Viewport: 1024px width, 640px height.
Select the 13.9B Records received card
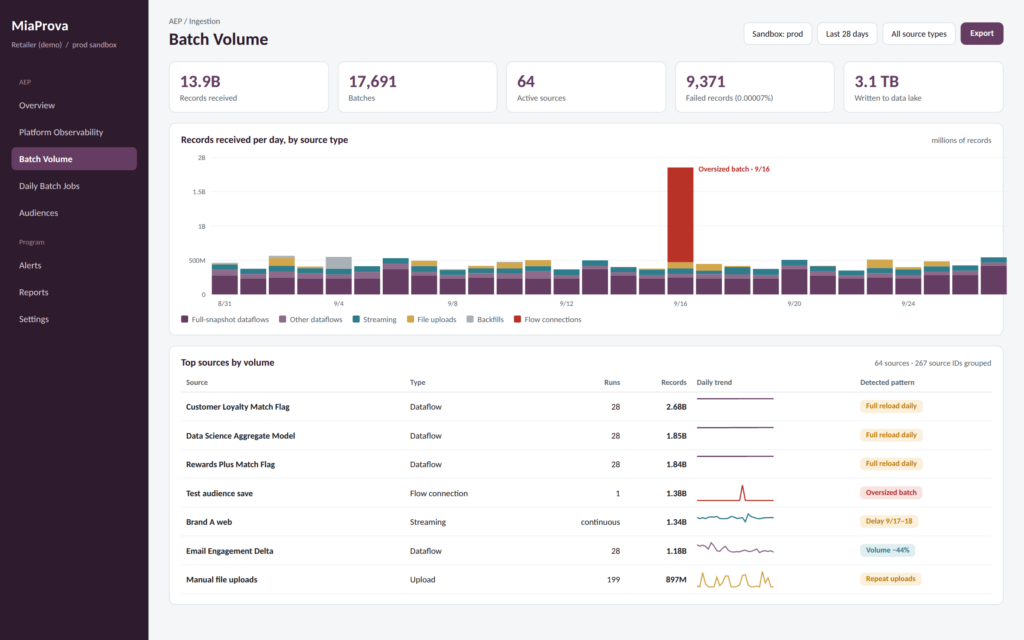click(249, 87)
